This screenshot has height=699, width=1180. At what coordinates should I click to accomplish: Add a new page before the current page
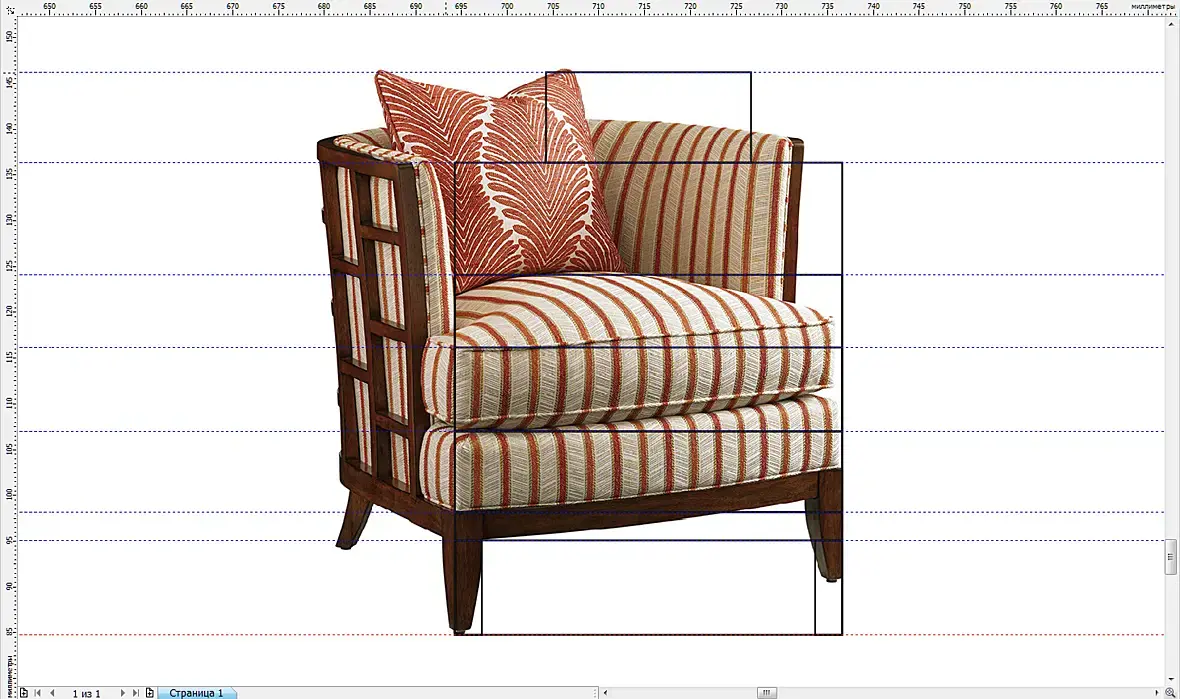pyautogui.click(x=23, y=693)
